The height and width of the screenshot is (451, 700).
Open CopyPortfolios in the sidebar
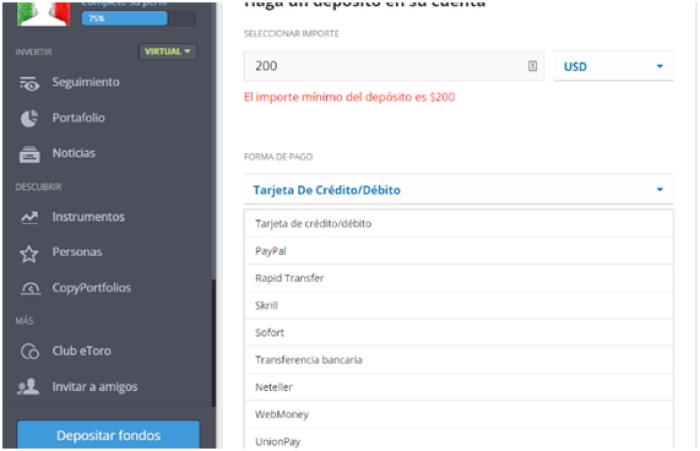tap(92, 288)
